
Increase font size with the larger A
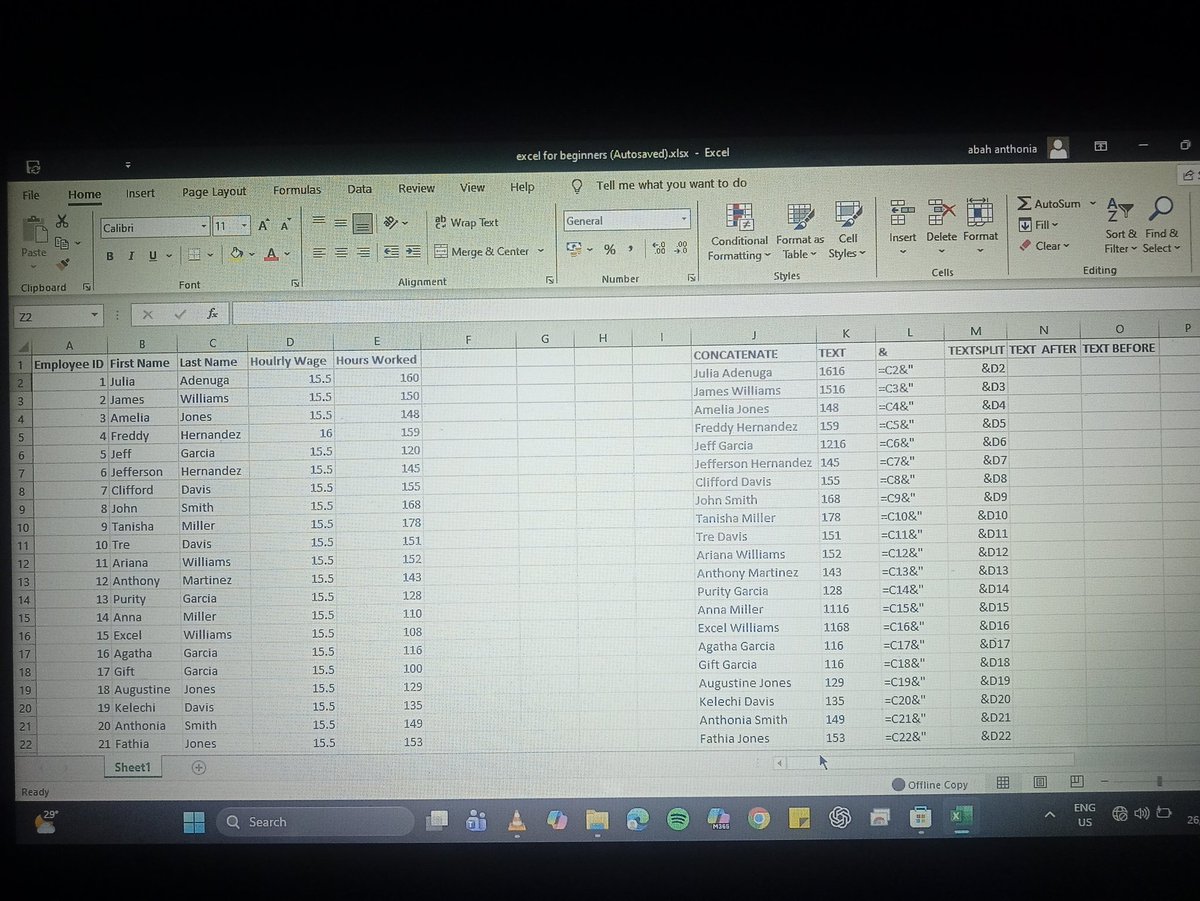(x=264, y=226)
